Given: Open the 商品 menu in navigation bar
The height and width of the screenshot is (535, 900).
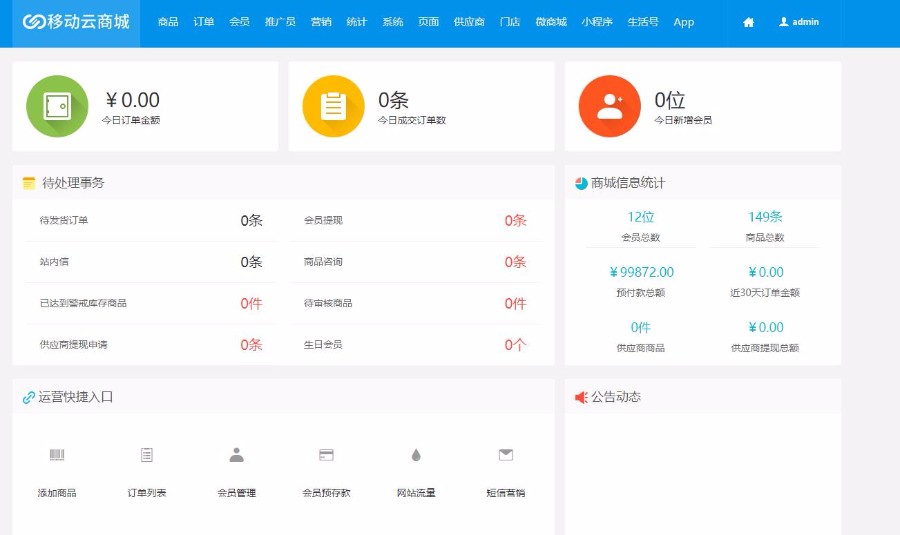Looking at the screenshot, I should click(168, 22).
